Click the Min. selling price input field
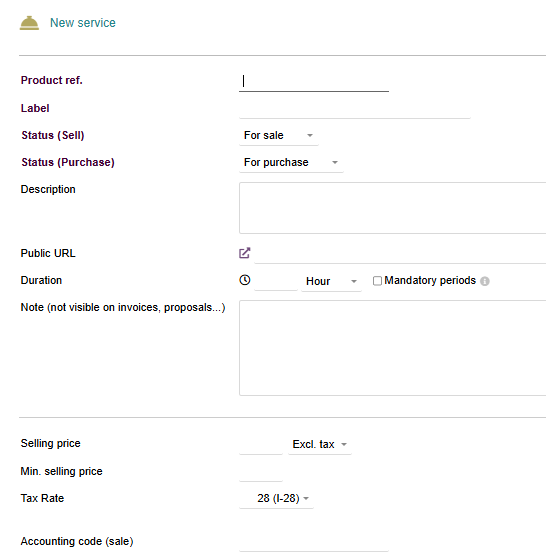 click(x=261, y=472)
